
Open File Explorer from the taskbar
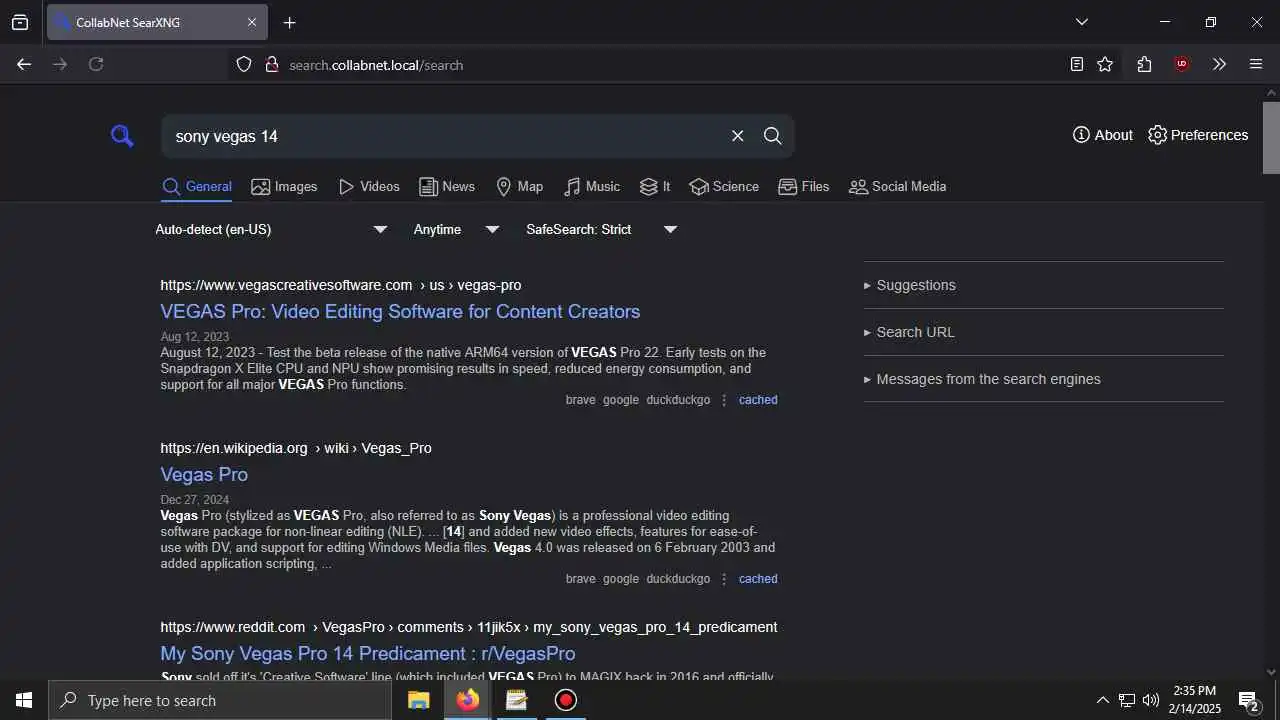point(419,700)
